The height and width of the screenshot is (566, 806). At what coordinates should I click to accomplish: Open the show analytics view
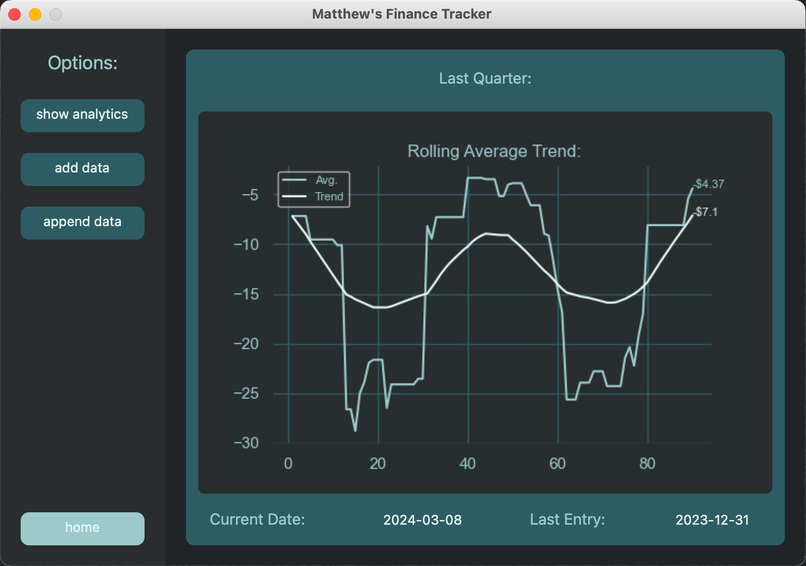coord(82,115)
